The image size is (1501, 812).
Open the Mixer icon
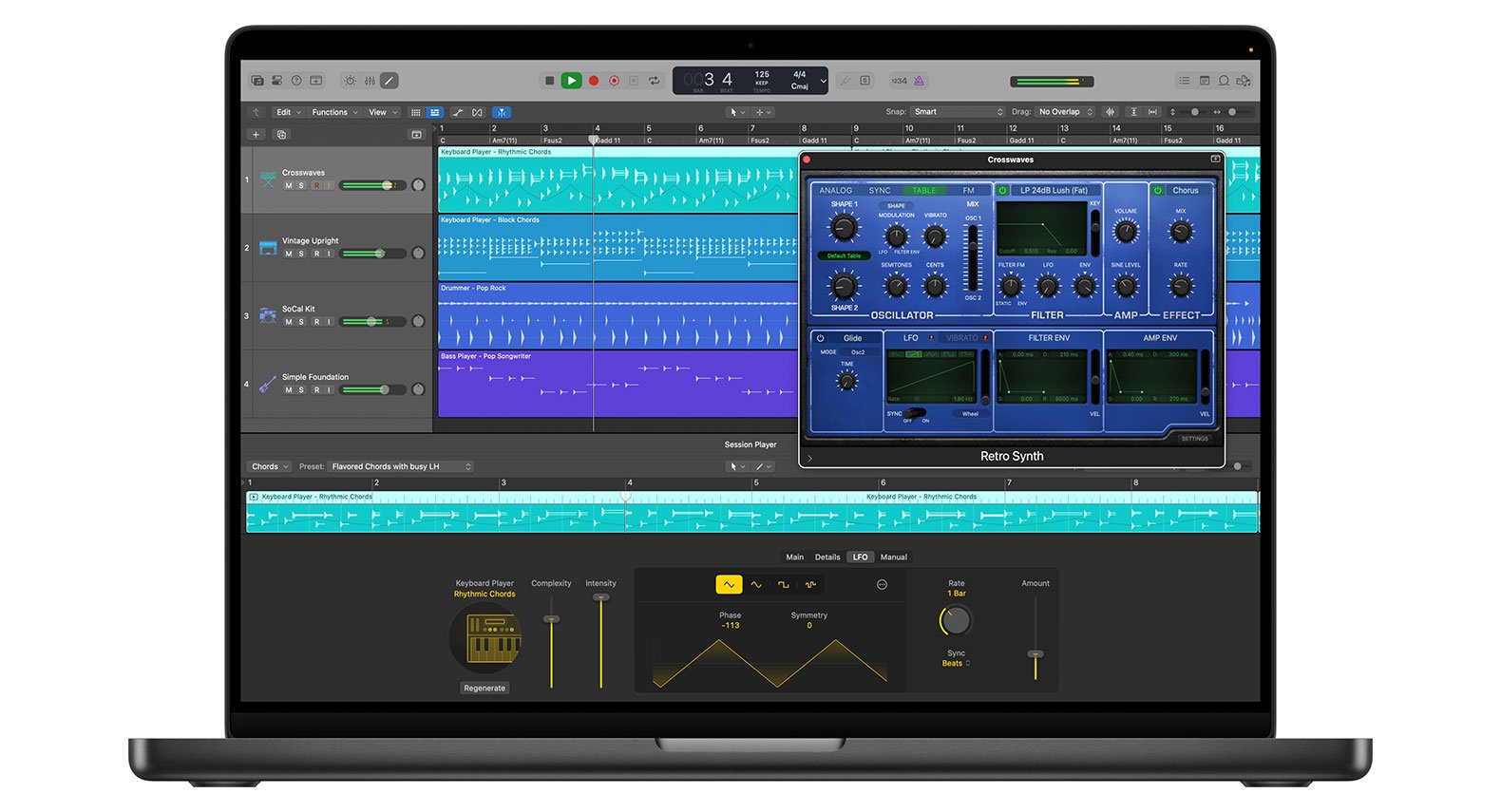pos(370,81)
